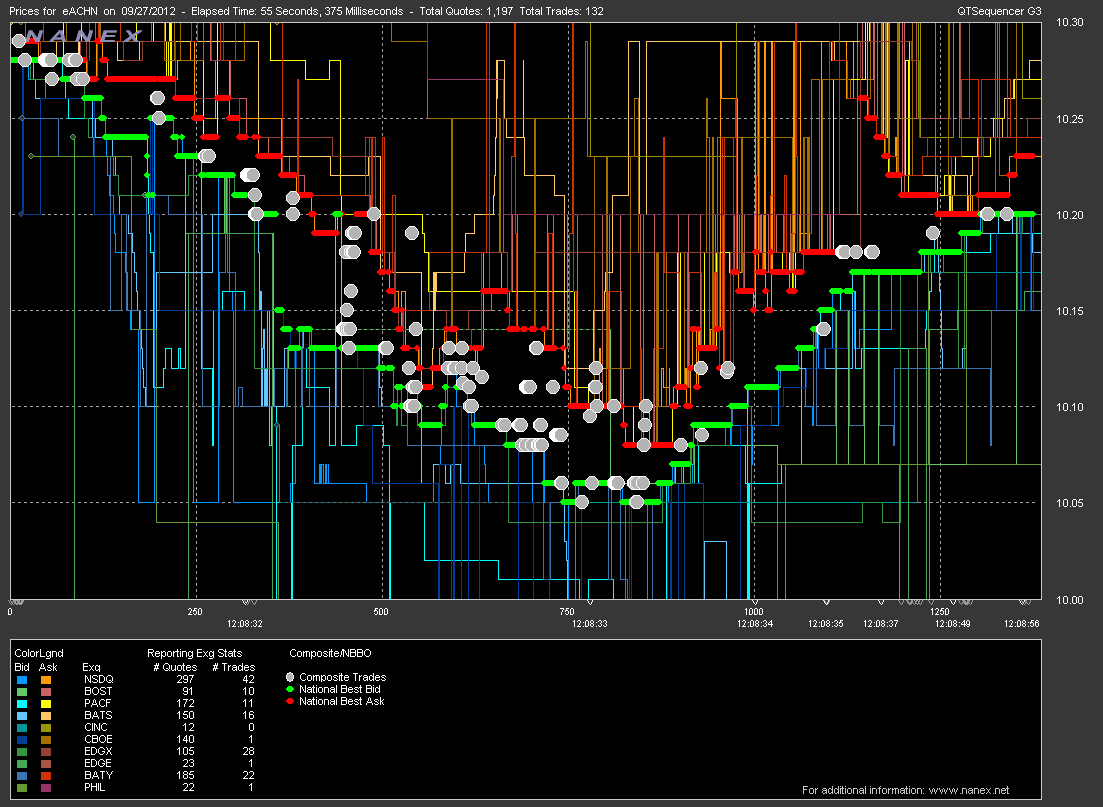Click the 12:08:34 time axis label
1103x807 pixels.
755,623
